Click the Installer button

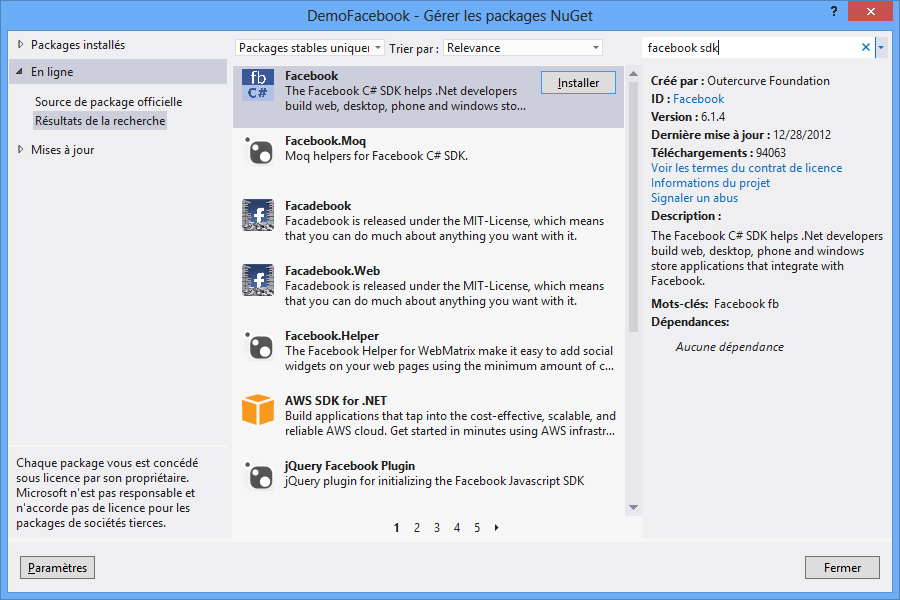coord(578,83)
